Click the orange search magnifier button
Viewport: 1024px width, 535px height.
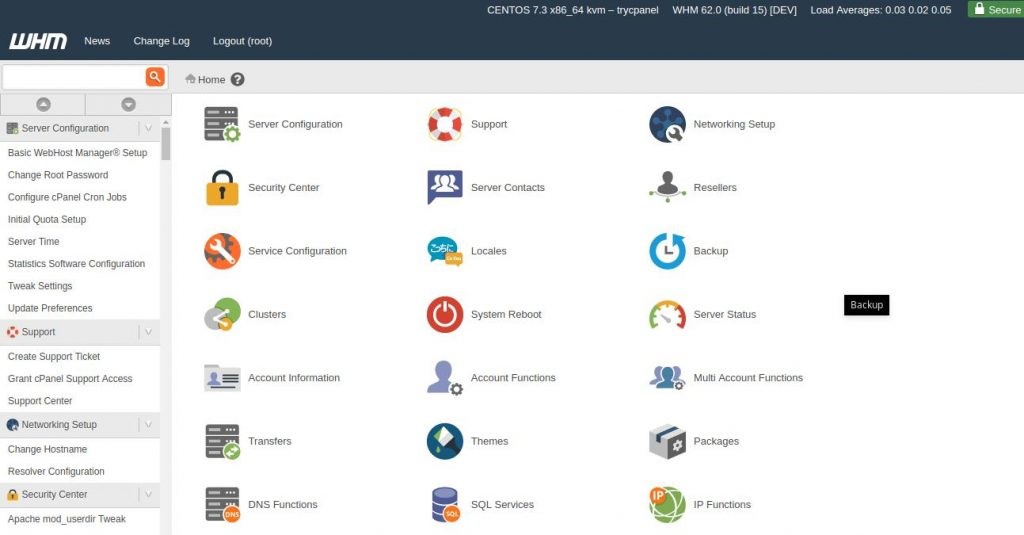point(155,77)
